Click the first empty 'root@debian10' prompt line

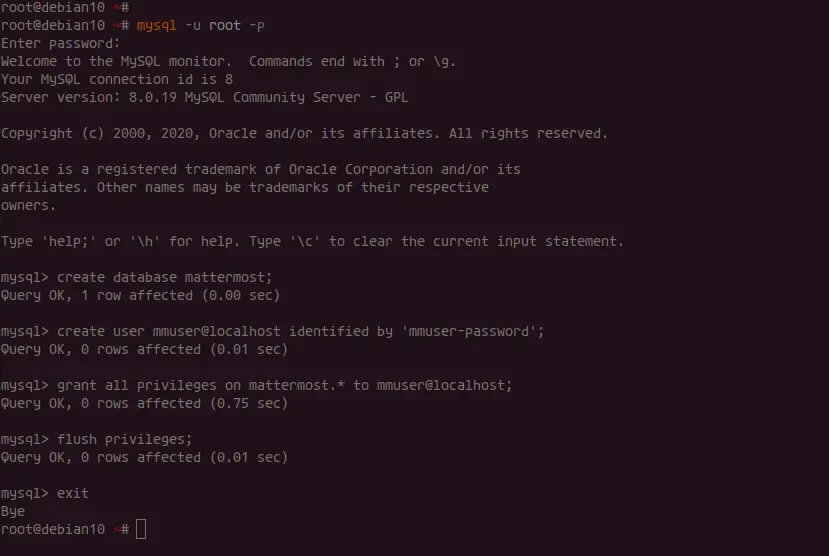pos(65,7)
